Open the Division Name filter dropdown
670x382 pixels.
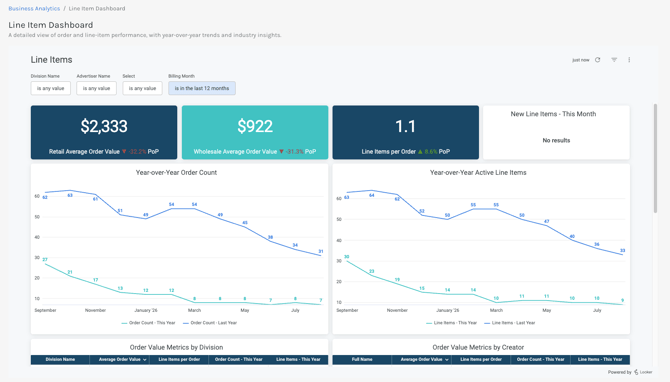[x=50, y=88]
